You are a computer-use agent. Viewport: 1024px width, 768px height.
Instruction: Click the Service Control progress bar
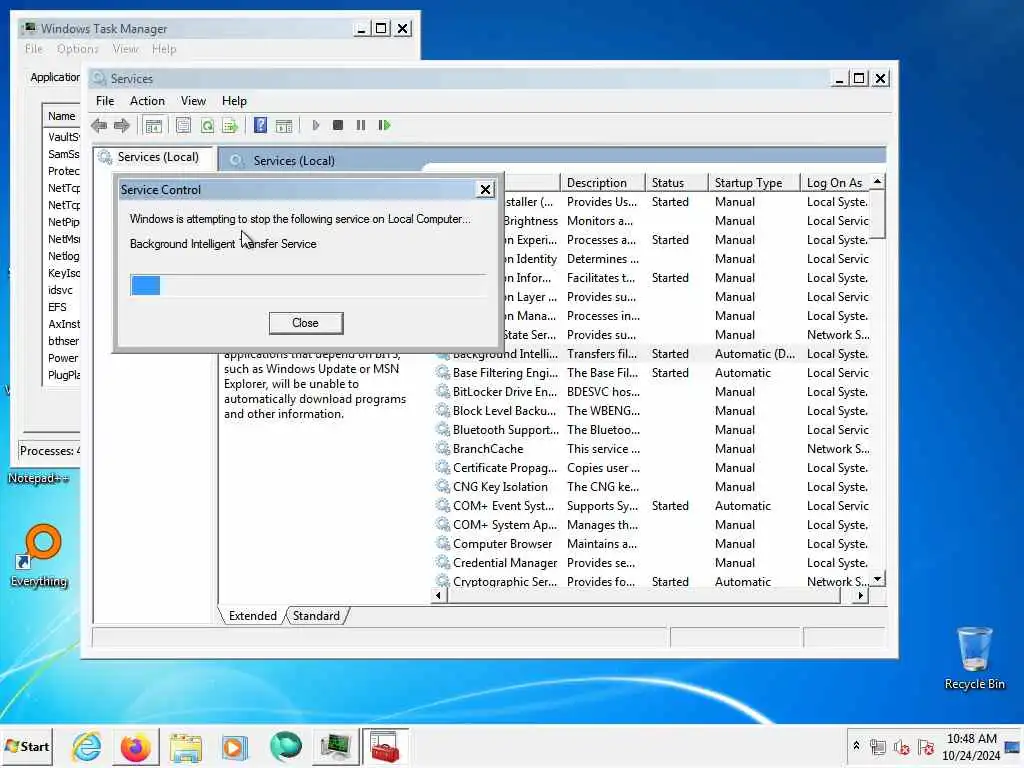[308, 285]
